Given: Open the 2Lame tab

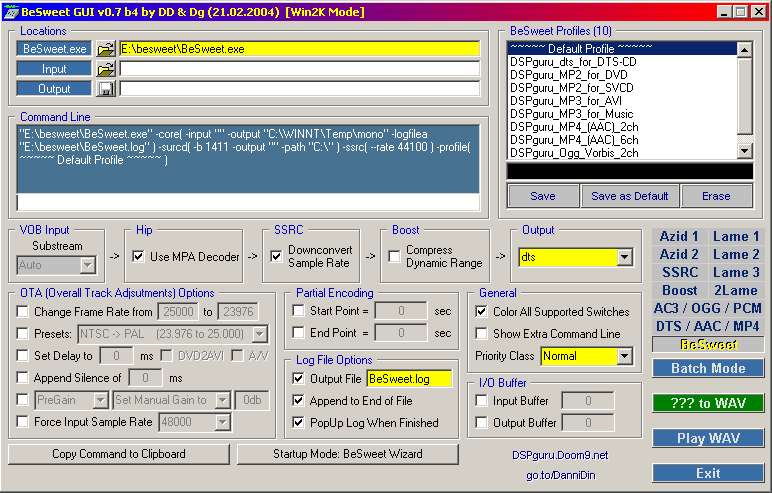Looking at the screenshot, I should pyautogui.click(x=736, y=290).
